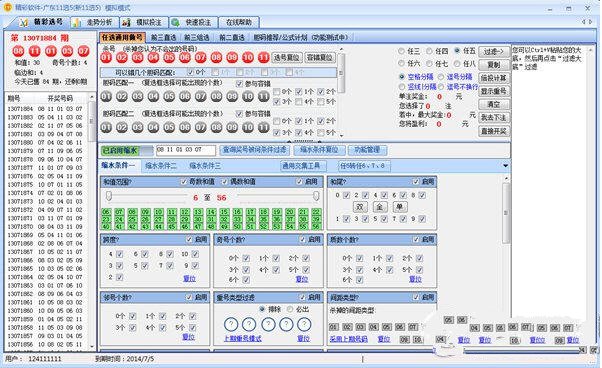The width and height of the screenshot is (602, 368).
Task: Pick gray ball 09 in 胆码匹配二 row
Action: [x=232, y=127]
